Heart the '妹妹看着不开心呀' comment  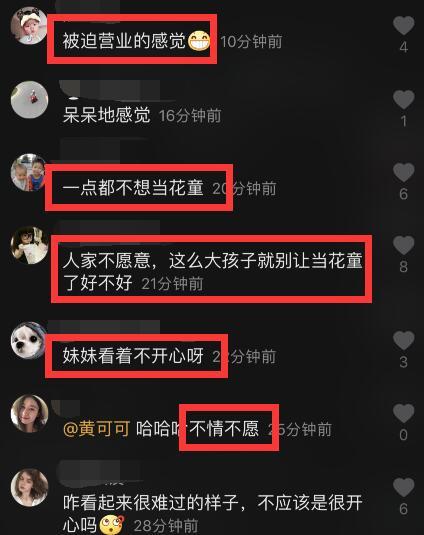pos(404,341)
